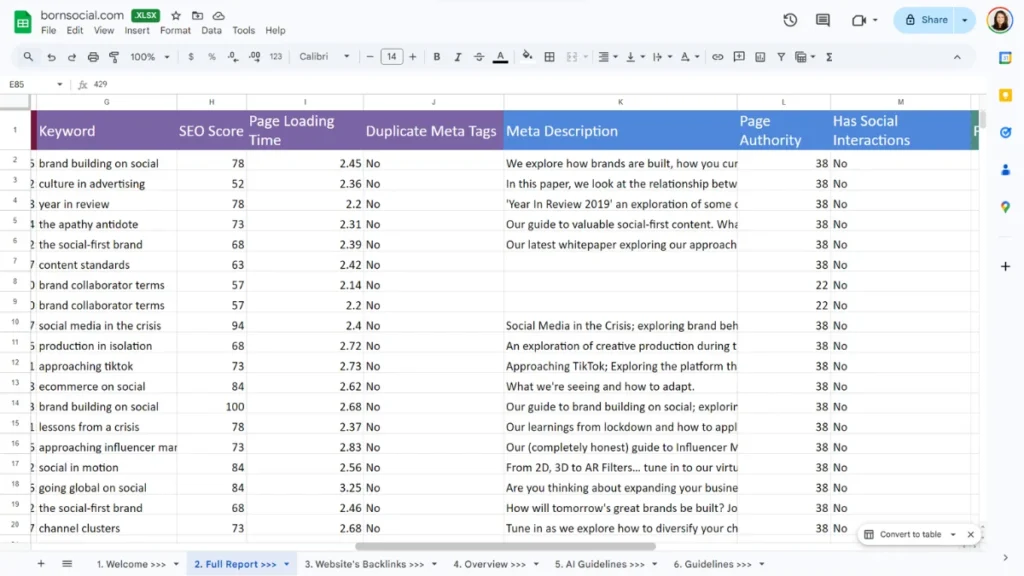
Task: Star the bornsocial.com document
Action: [x=176, y=16]
